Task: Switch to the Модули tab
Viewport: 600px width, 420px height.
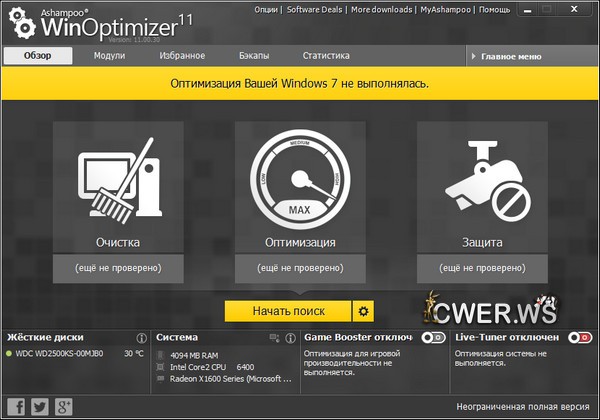Action: coord(109,56)
